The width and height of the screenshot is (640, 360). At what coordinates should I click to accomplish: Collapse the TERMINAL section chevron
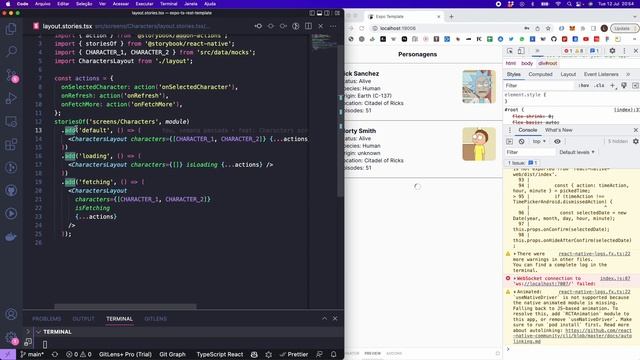[38, 332]
